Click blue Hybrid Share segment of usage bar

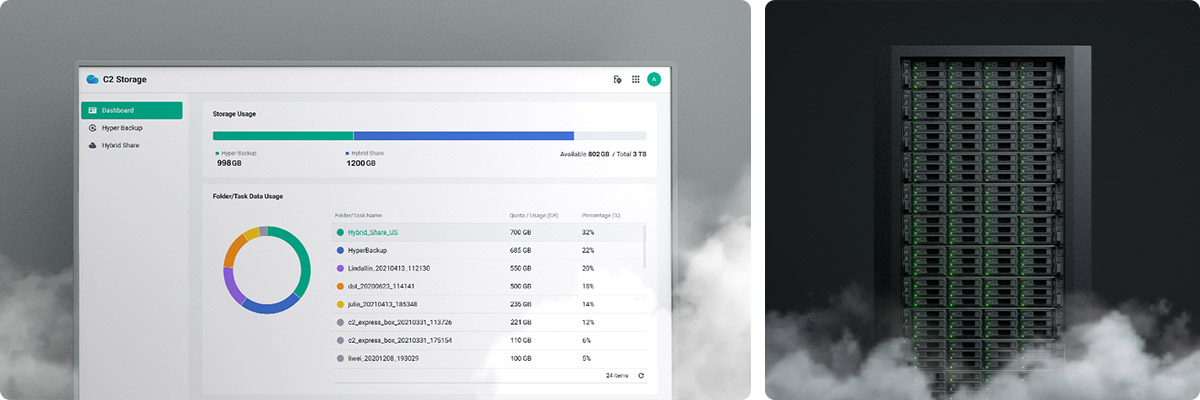coord(463,135)
